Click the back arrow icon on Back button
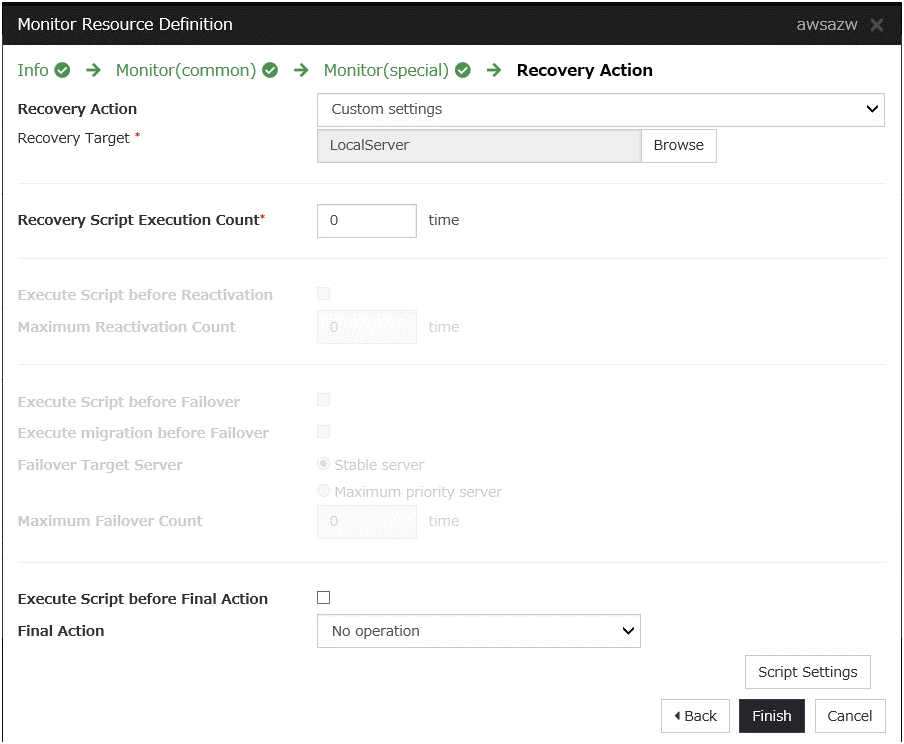 pos(679,716)
